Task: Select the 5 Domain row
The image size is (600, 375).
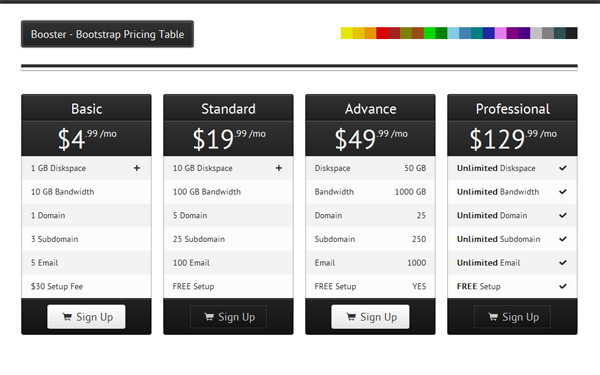Action: pos(228,215)
